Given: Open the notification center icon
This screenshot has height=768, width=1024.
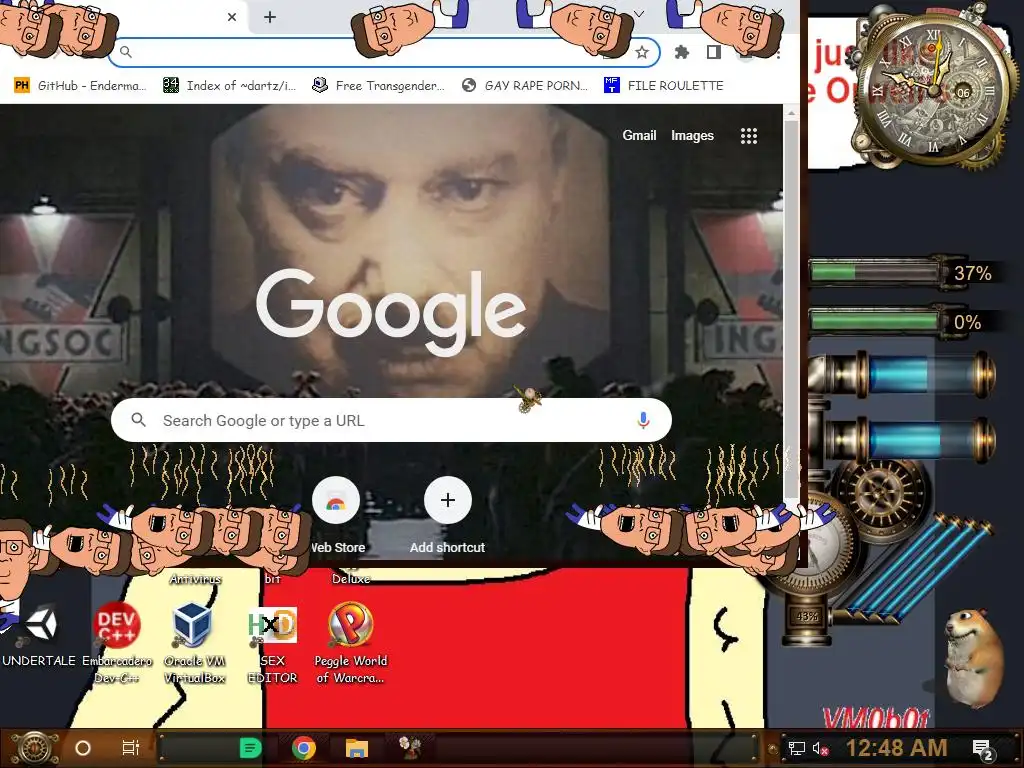Looking at the screenshot, I should pos(982,750).
